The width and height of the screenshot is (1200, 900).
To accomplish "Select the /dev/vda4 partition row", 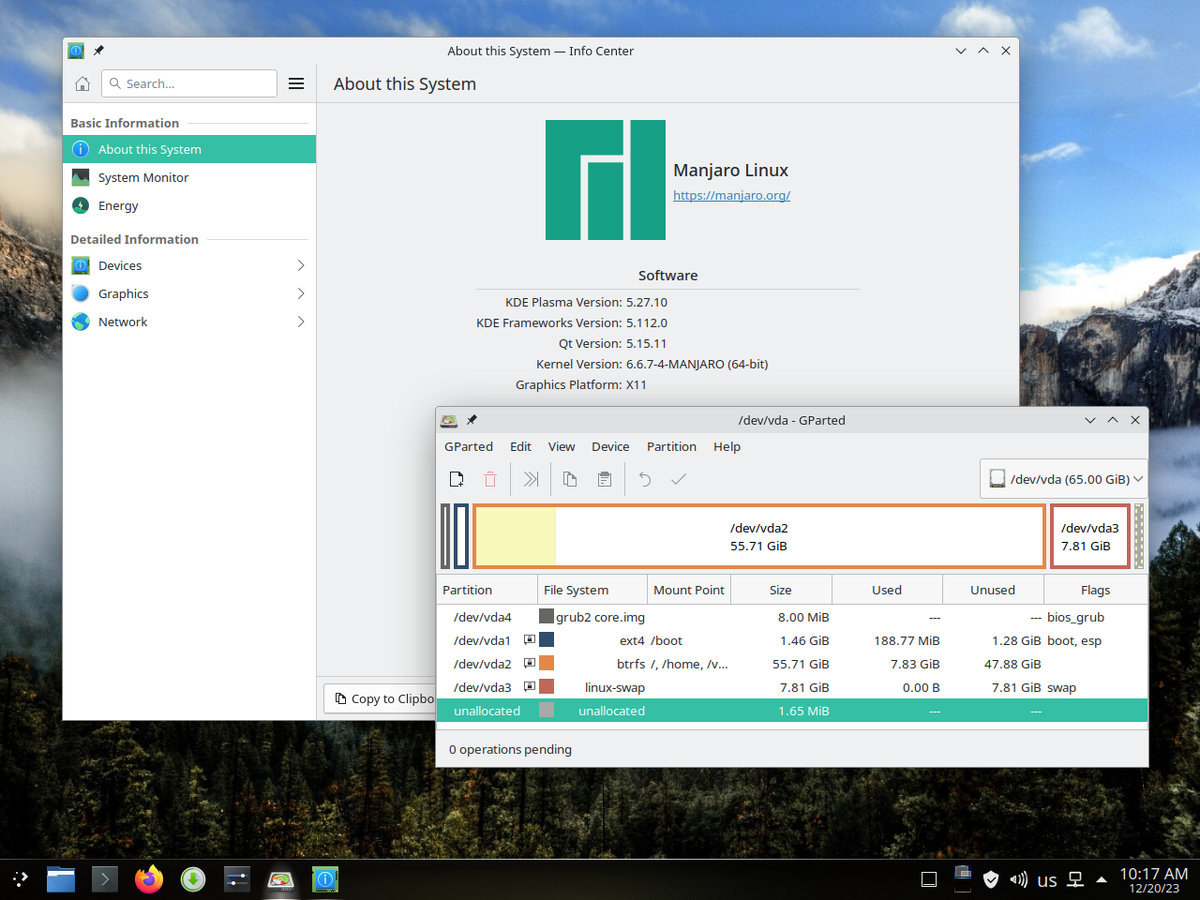I will (x=792, y=617).
